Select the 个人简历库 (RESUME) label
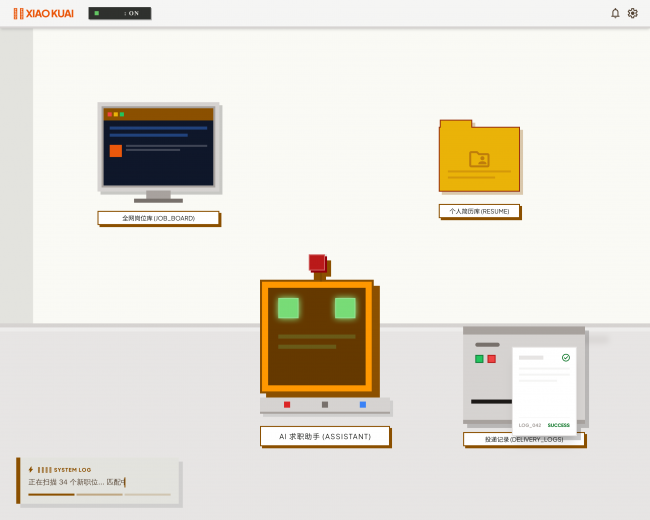The width and height of the screenshot is (650, 520). (479, 211)
